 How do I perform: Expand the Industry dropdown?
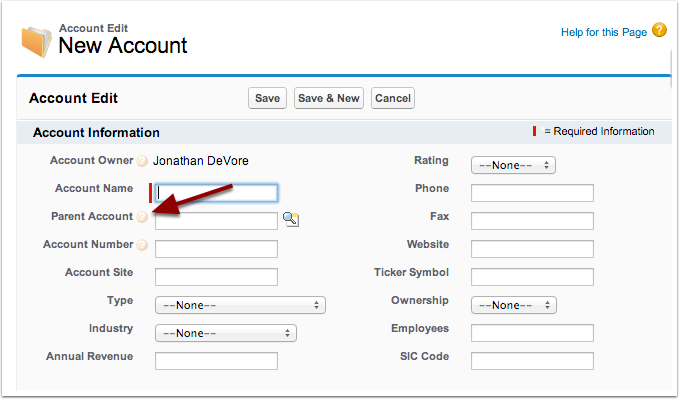[226, 333]
